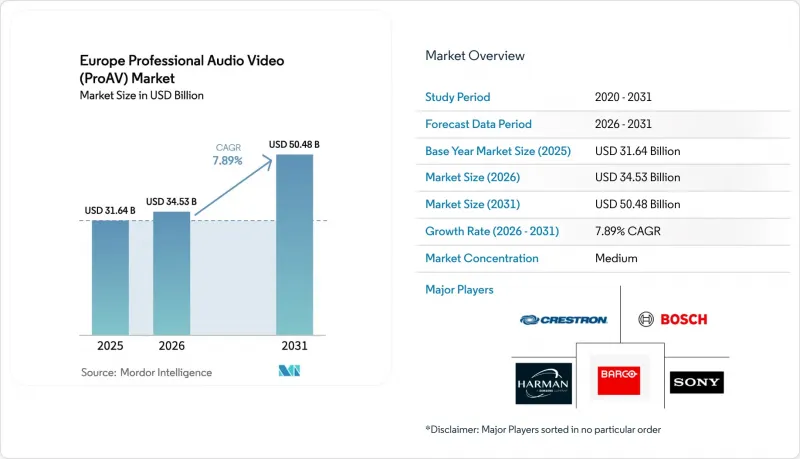Click the 2026 axis label
This screenshot has height=459, width=800.
[171, 346]
